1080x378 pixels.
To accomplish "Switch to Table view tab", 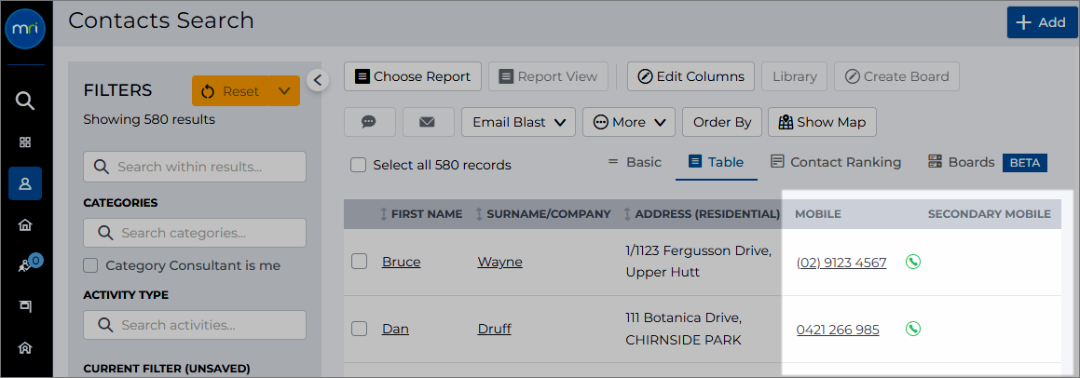I will [x=716, y=162].
